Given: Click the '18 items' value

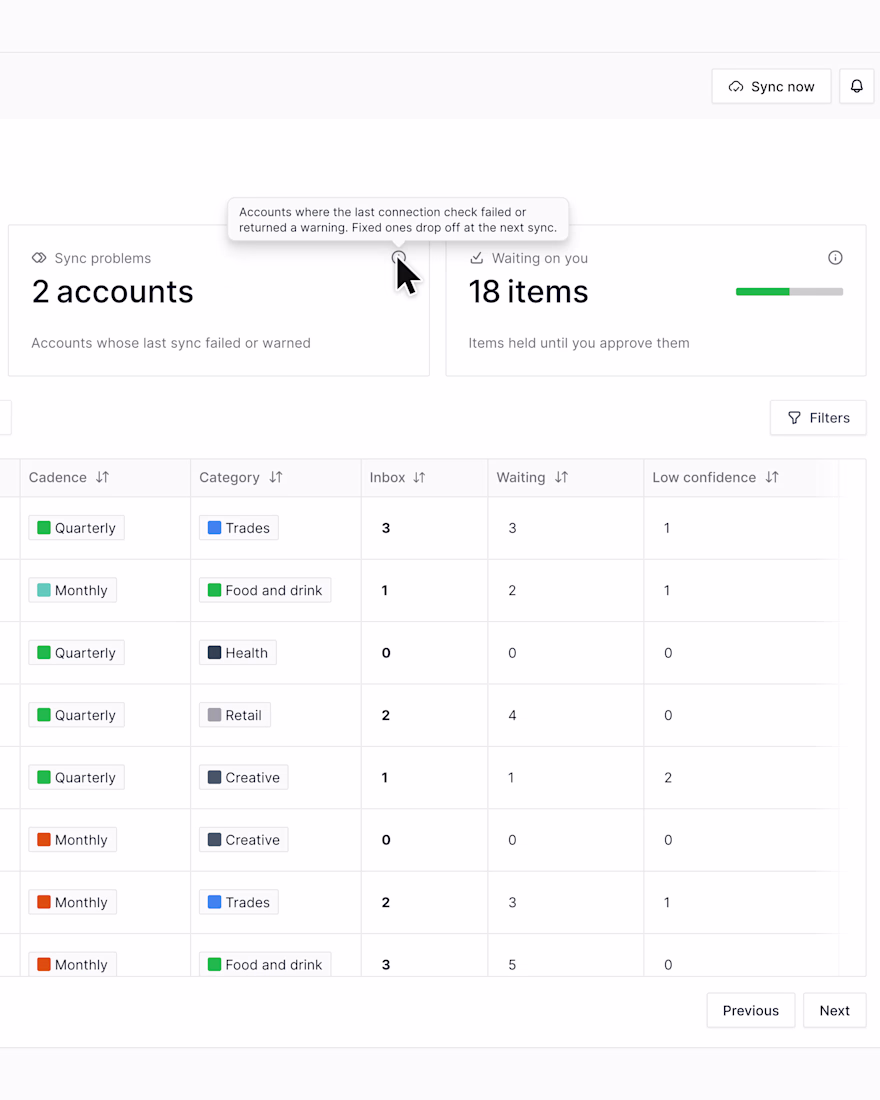Looking at the screenshot, I should (528, 292).
